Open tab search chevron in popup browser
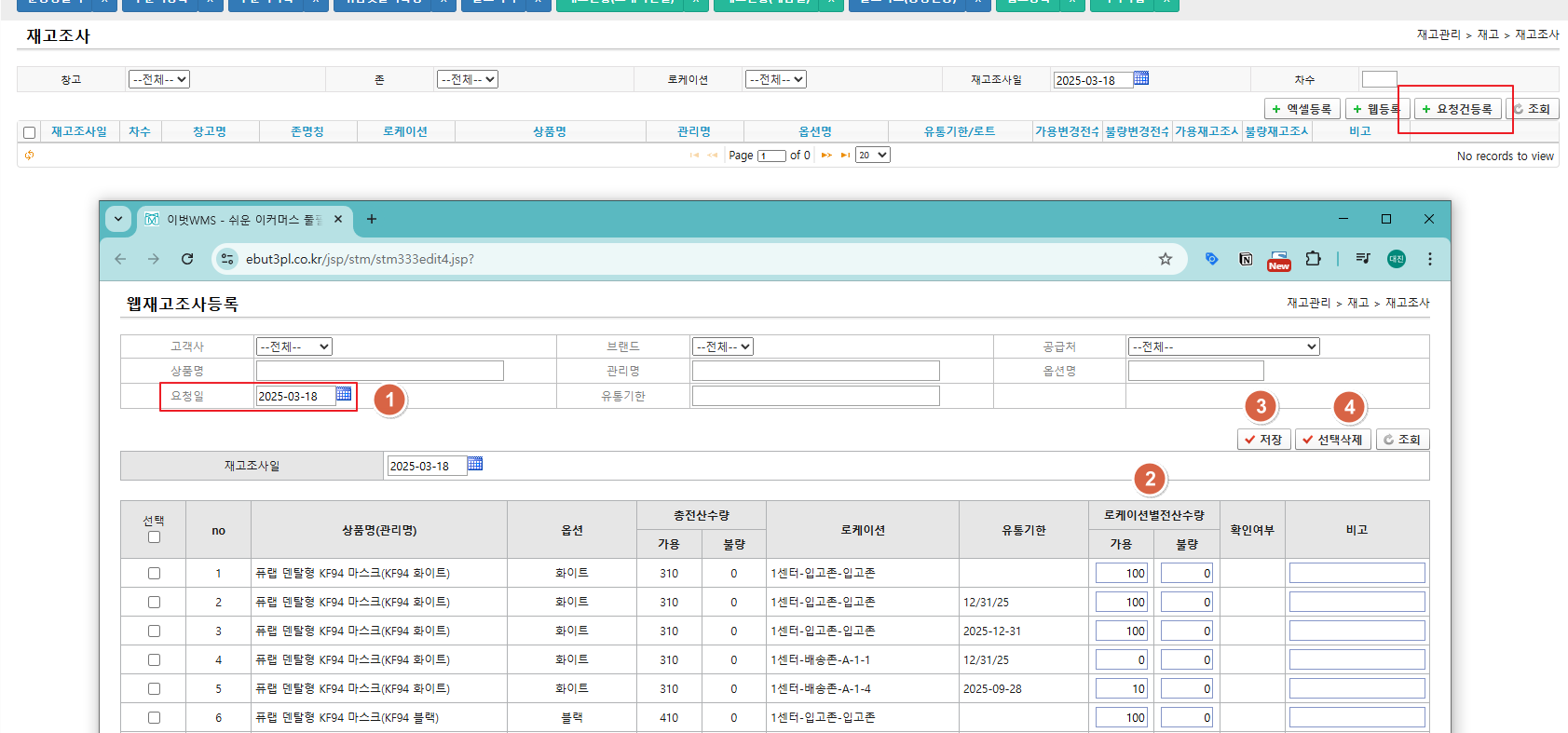1568x733 pixels. (x=118, y=219)
